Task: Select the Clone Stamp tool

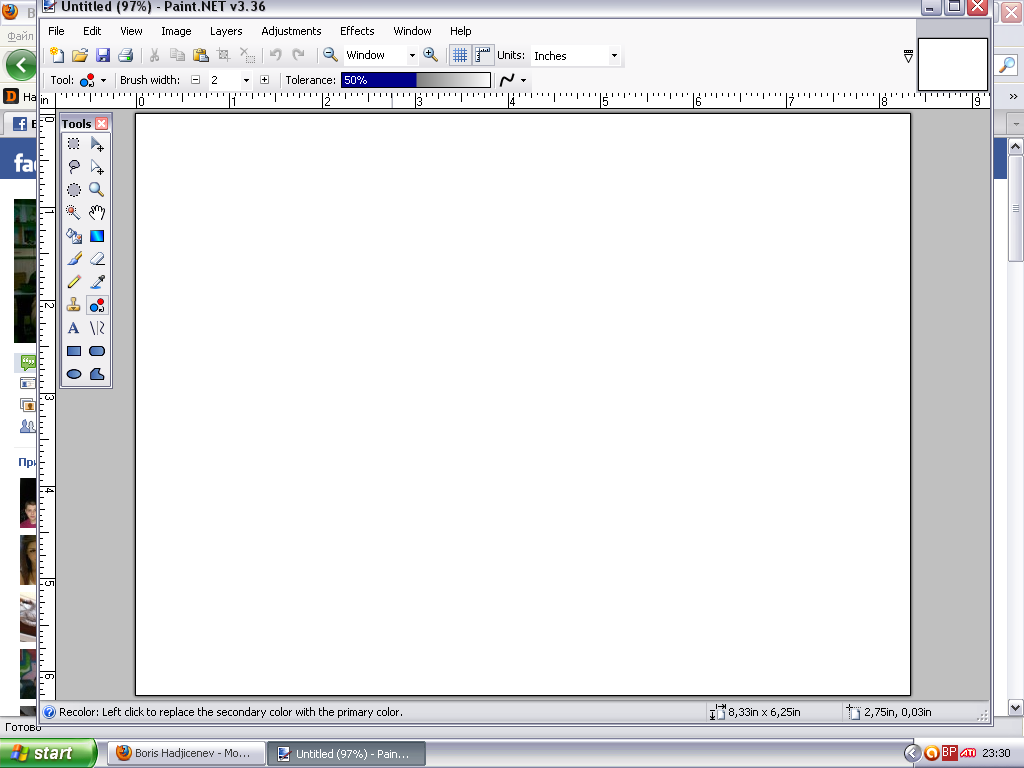Action: [x=74, y=305]
